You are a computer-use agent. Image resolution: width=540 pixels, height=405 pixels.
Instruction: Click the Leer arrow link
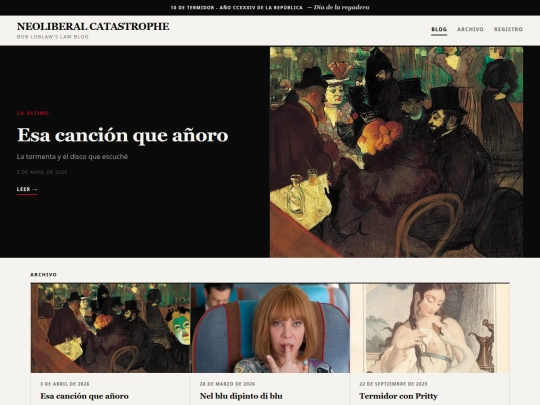coord(27,189)
